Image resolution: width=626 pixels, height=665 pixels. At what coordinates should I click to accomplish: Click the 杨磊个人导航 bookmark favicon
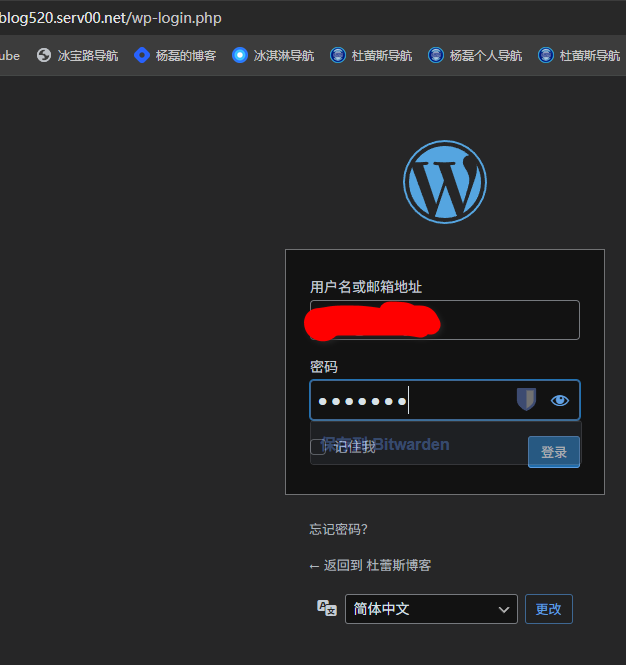pyautogui.click(x=436, y=56)
